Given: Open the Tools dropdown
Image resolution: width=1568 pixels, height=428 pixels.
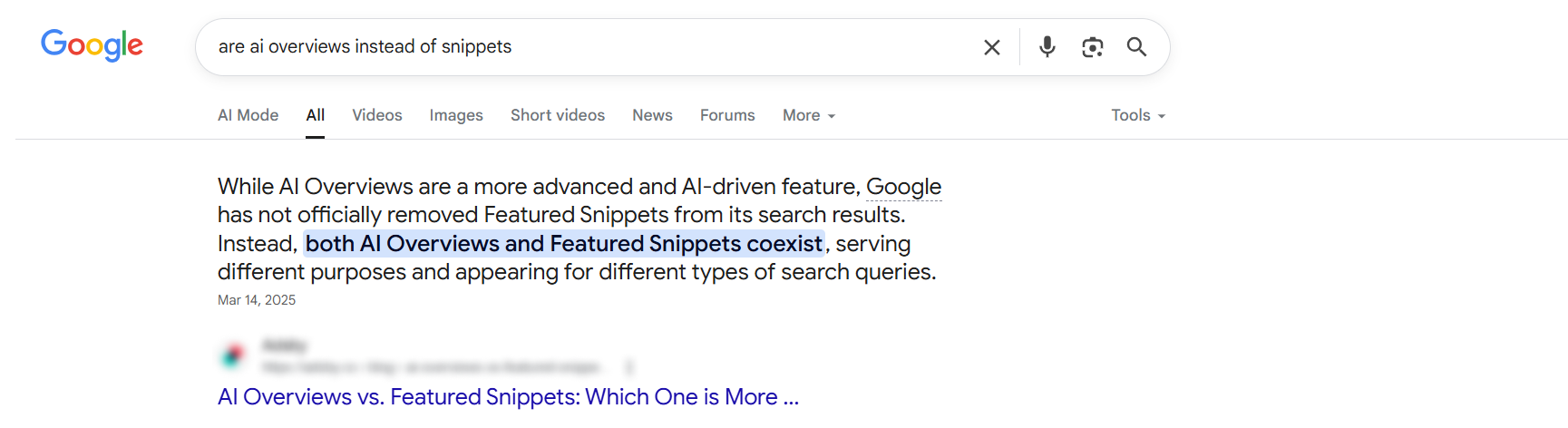Looking at the screenshot, I should (1137, 115).
